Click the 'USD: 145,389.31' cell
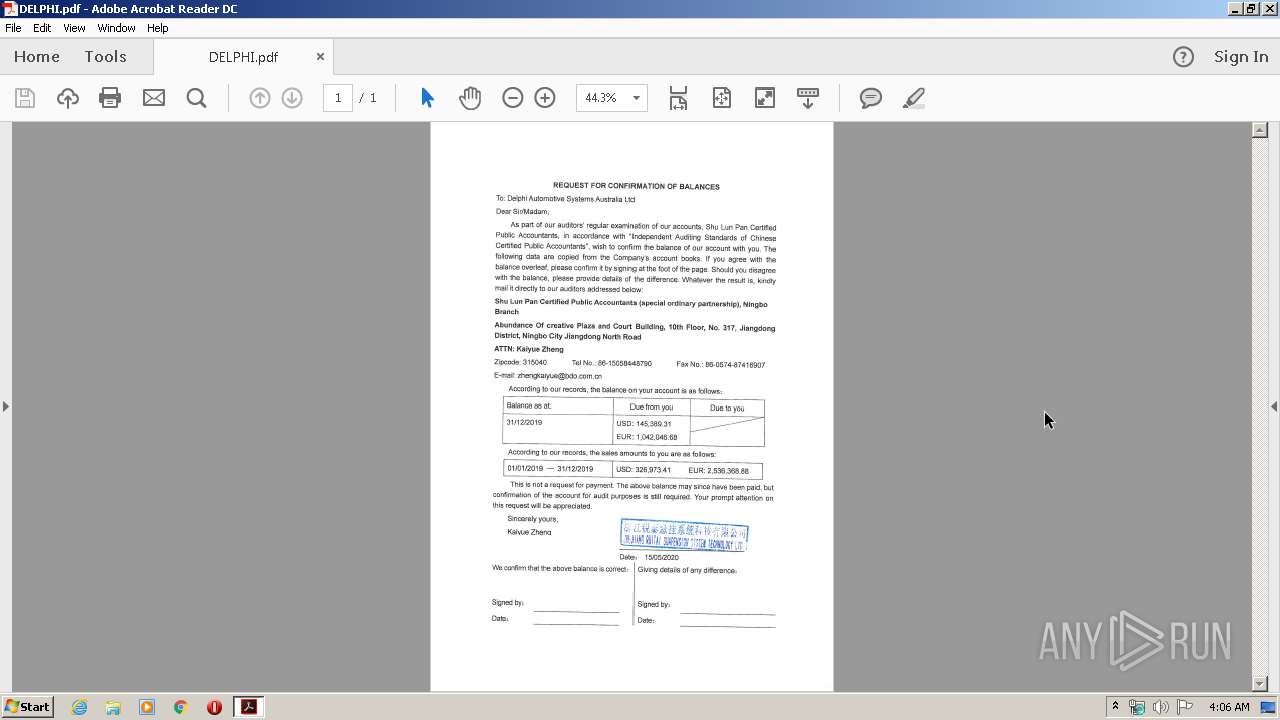The image size is (1280, 720). pyautogui.click(x=644, y=424)
